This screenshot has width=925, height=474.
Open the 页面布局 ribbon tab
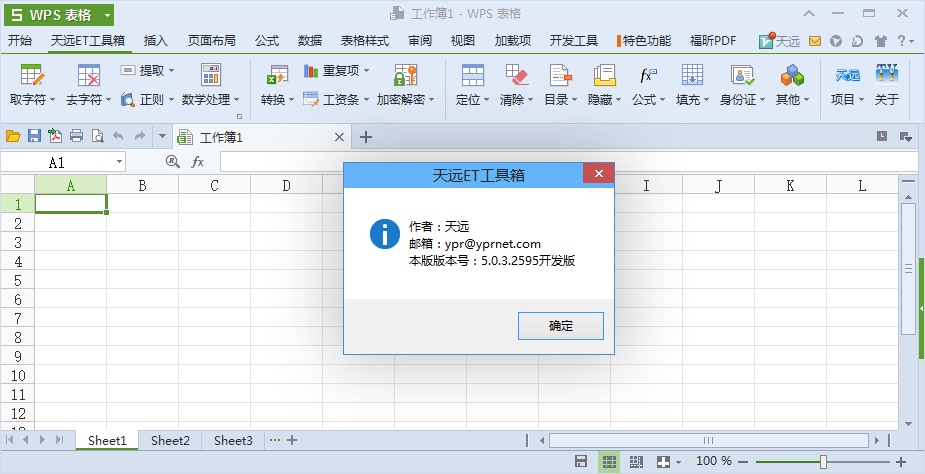tap(212, 41)
